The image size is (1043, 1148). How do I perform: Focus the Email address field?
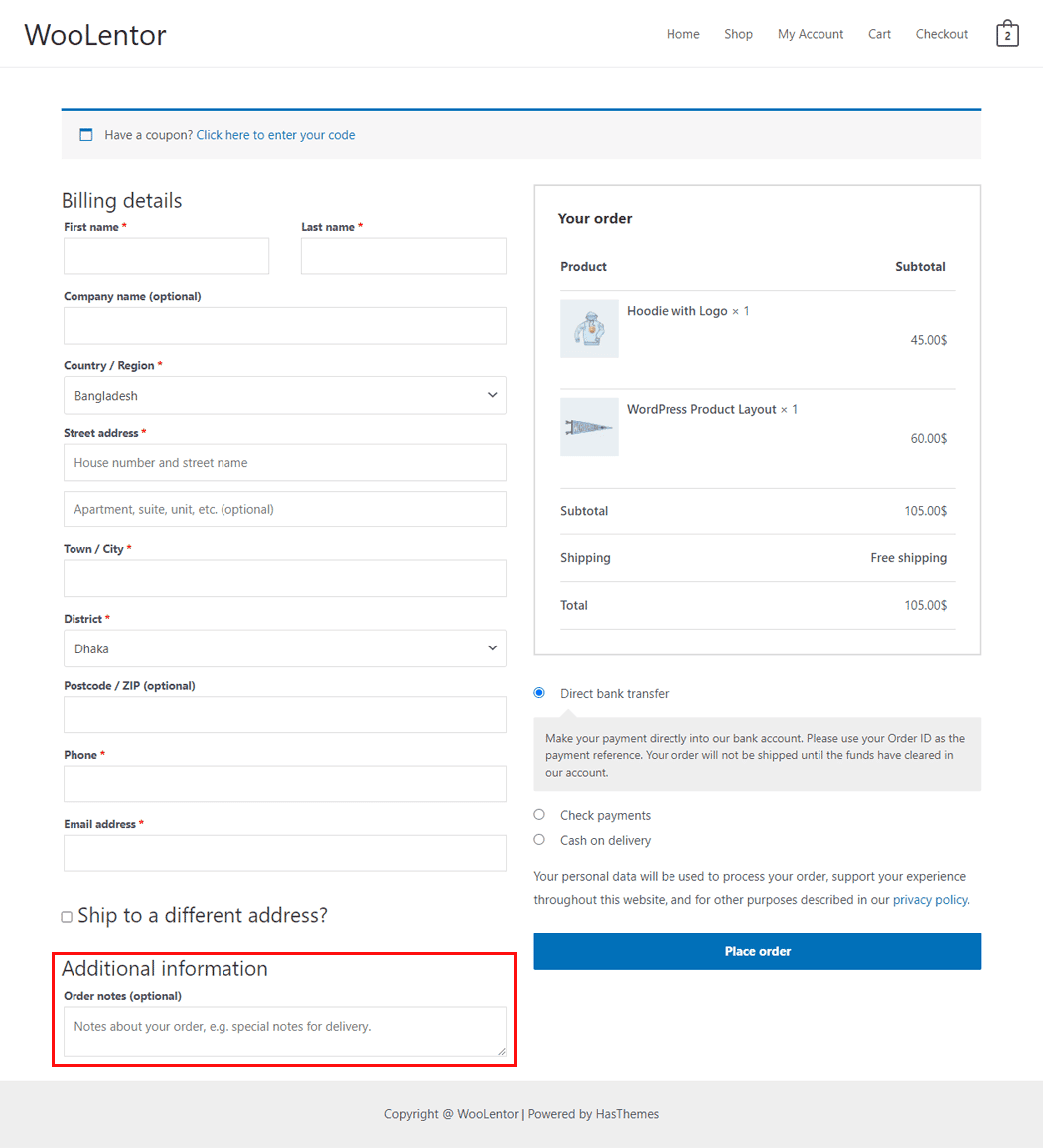tap(285, 854)
